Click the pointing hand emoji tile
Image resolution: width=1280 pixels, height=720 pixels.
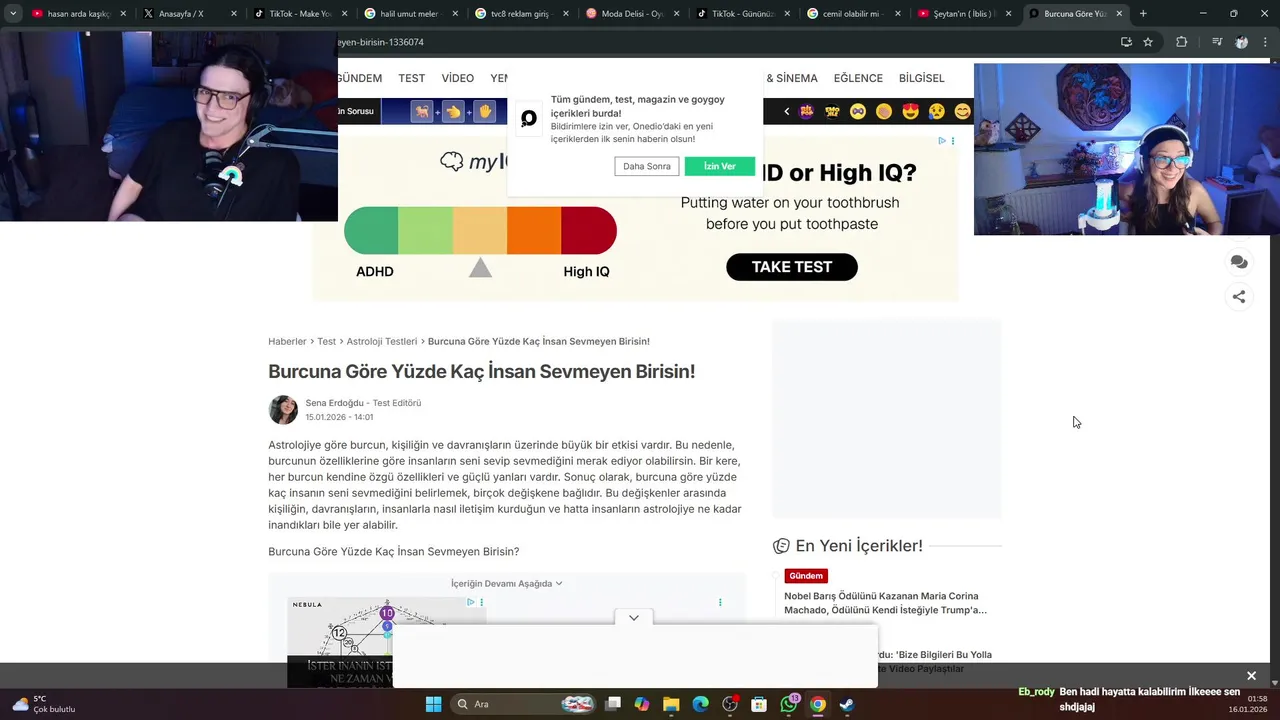(454, 111)
